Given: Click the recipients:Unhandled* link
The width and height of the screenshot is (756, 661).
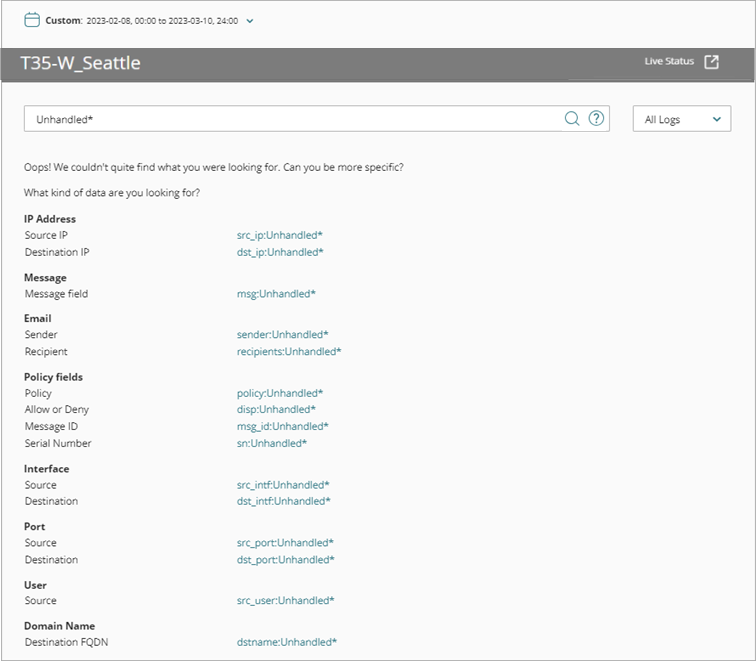Looking at the screenshot, I should pos(288,352).
